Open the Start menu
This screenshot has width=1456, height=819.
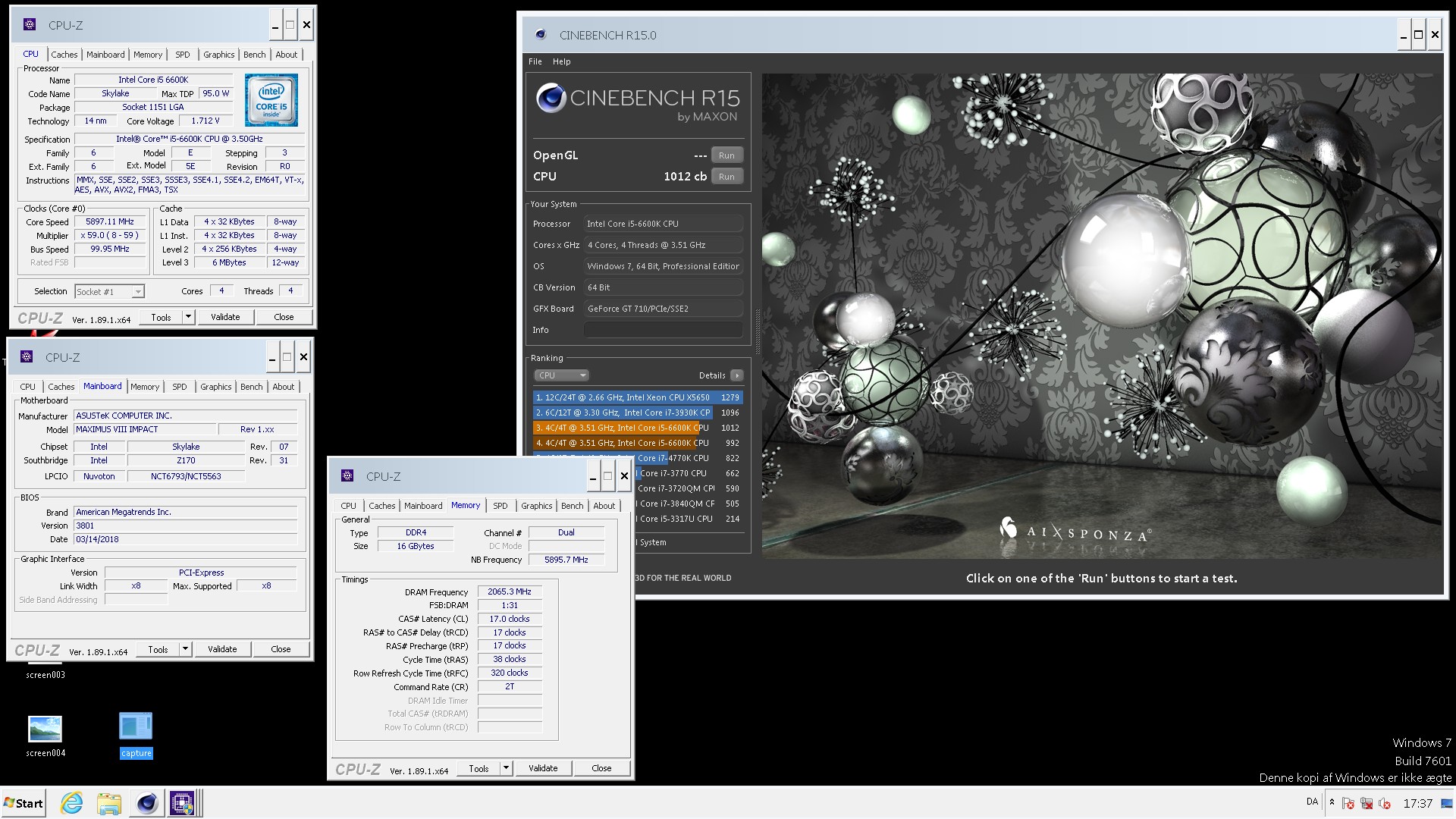pyautogui.click(x=24, y=803)
